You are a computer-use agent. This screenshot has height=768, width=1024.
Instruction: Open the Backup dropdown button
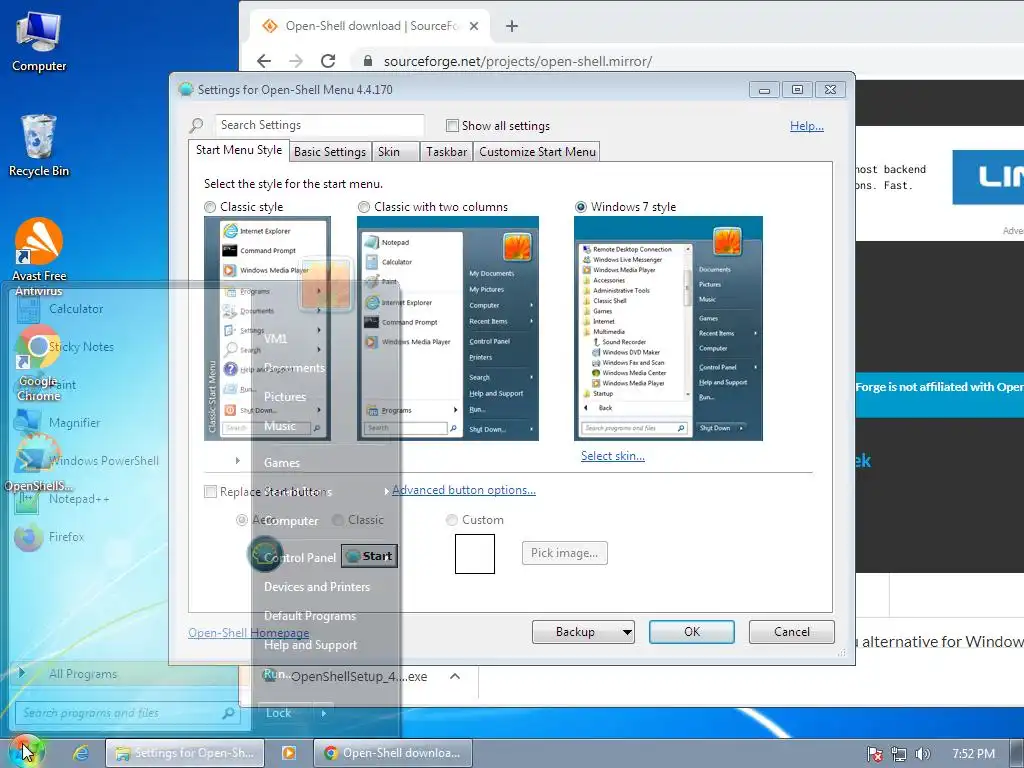coord(583,632)
